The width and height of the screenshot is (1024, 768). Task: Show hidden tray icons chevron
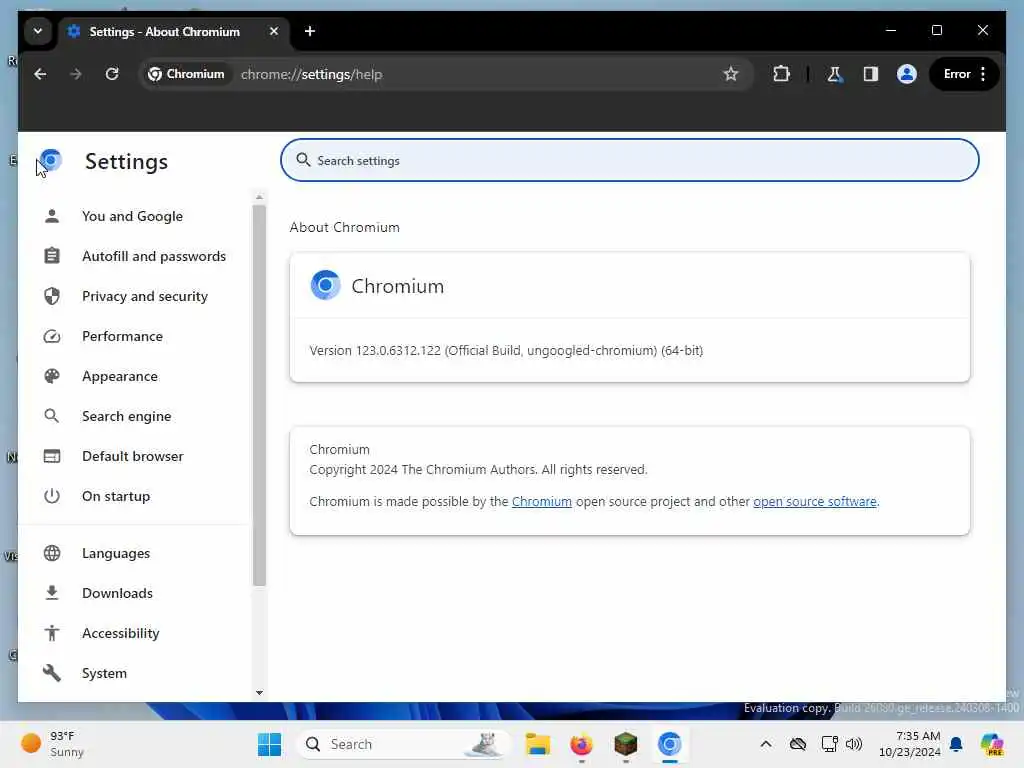[766, 744]
